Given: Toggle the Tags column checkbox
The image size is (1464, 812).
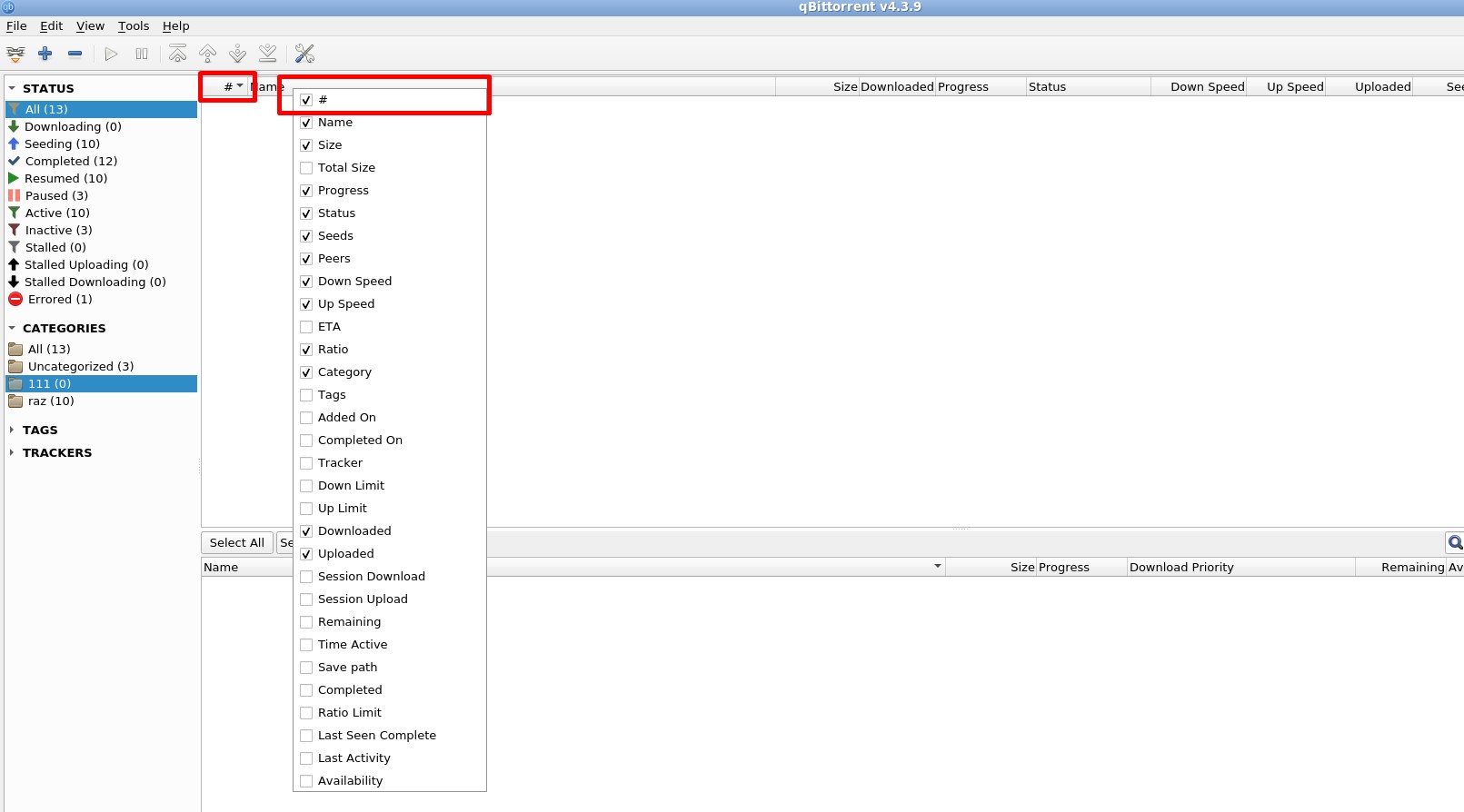Looking at the screenshot, I should (x=306, y=395).
